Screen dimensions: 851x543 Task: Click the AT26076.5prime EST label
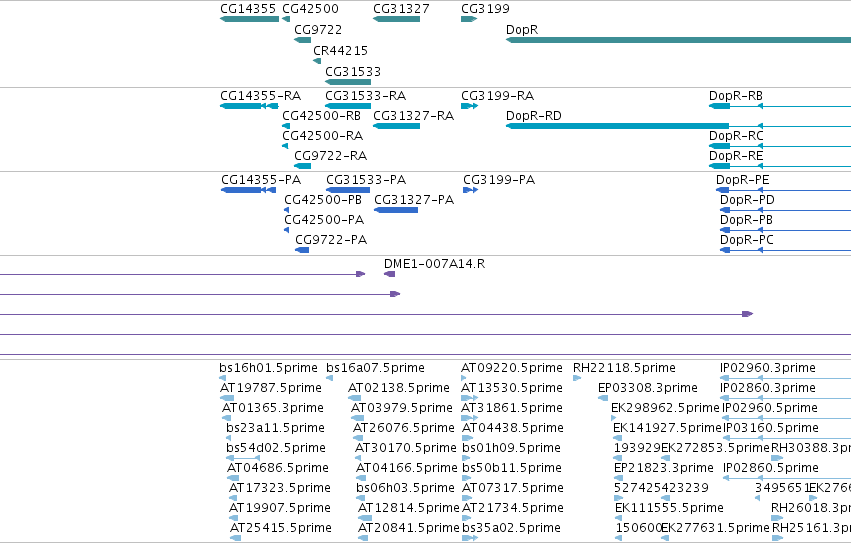404,429
